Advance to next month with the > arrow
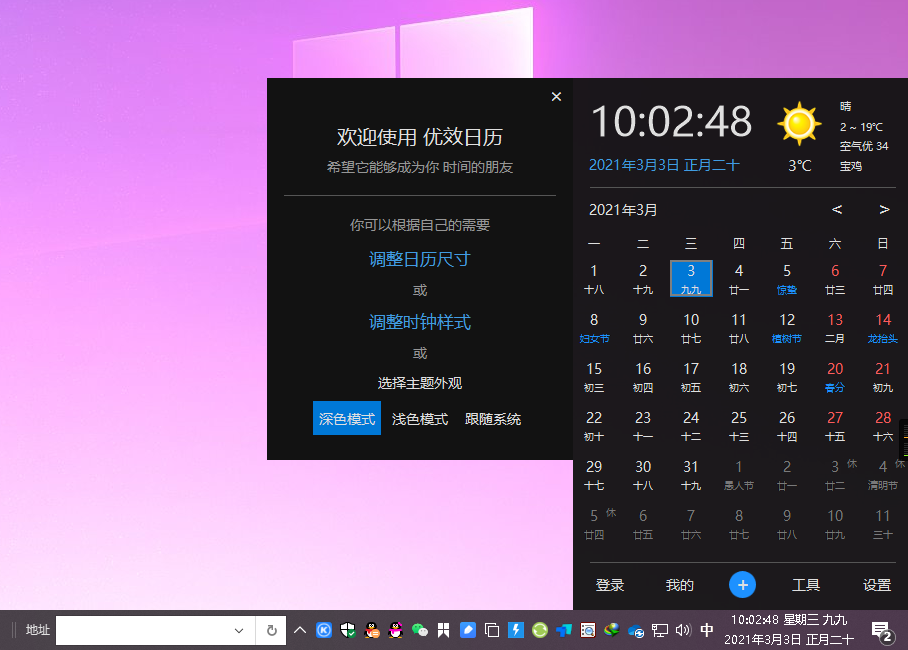Screen dimensions: 908x650 point(883,210)
